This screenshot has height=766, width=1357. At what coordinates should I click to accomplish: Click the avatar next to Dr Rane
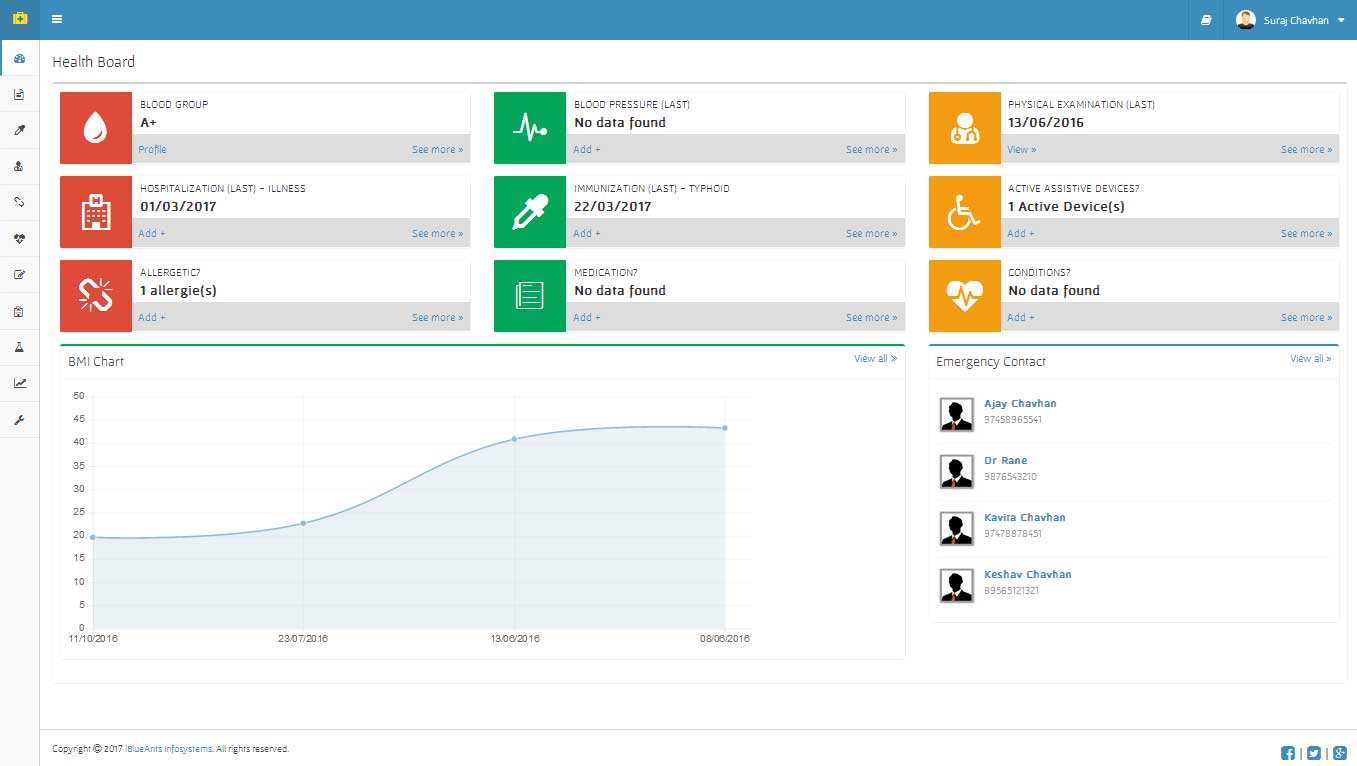tap(957, 471)
